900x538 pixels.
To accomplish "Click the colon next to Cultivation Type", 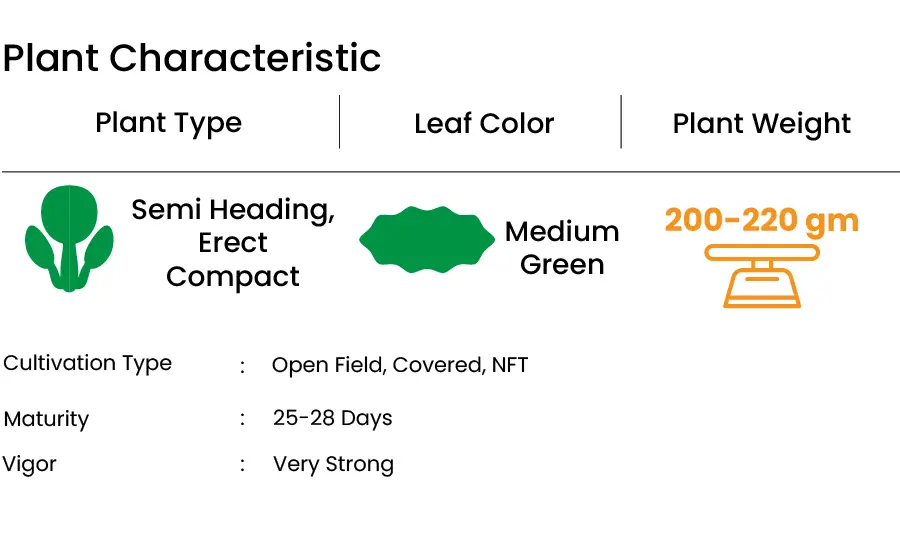I will [243, 366].
